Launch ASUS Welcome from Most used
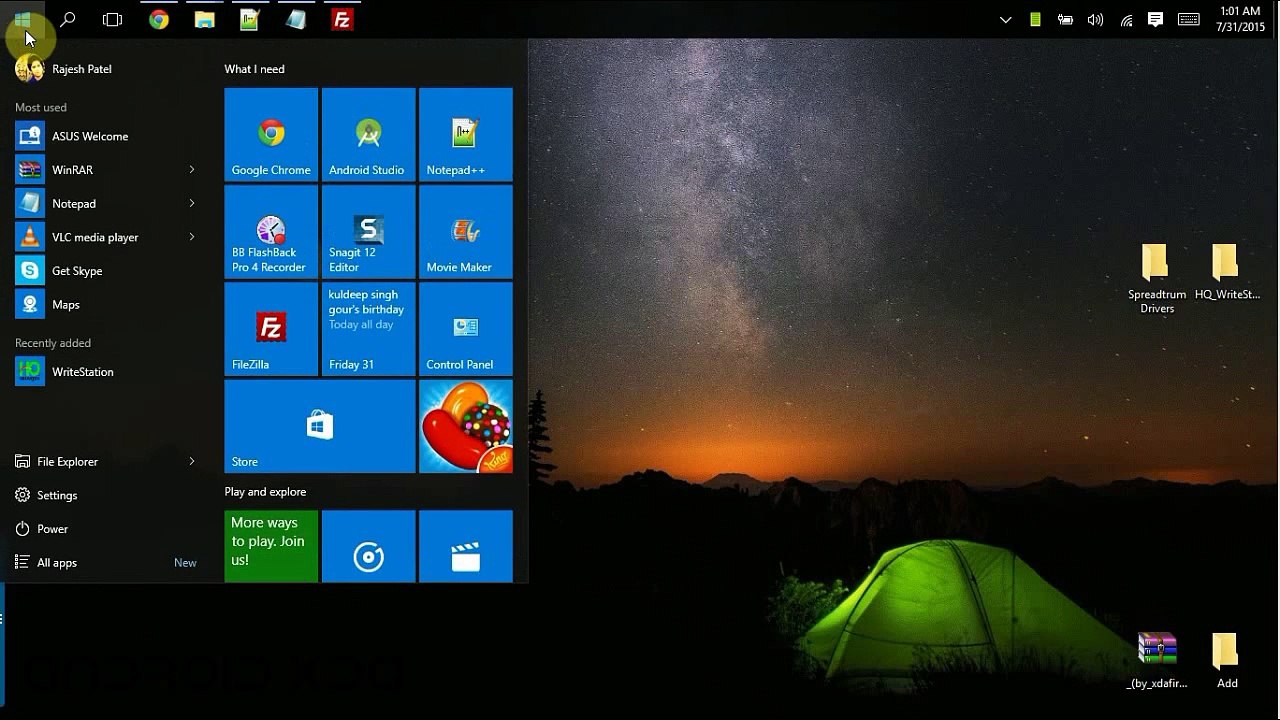Viewport: 1280px width, 720px height. 105,136
